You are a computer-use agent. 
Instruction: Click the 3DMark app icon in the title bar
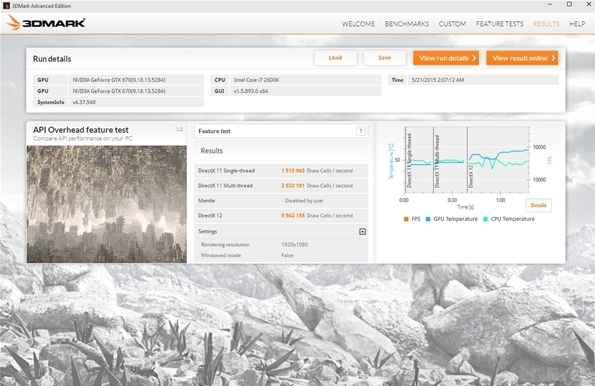click(6, 6)
